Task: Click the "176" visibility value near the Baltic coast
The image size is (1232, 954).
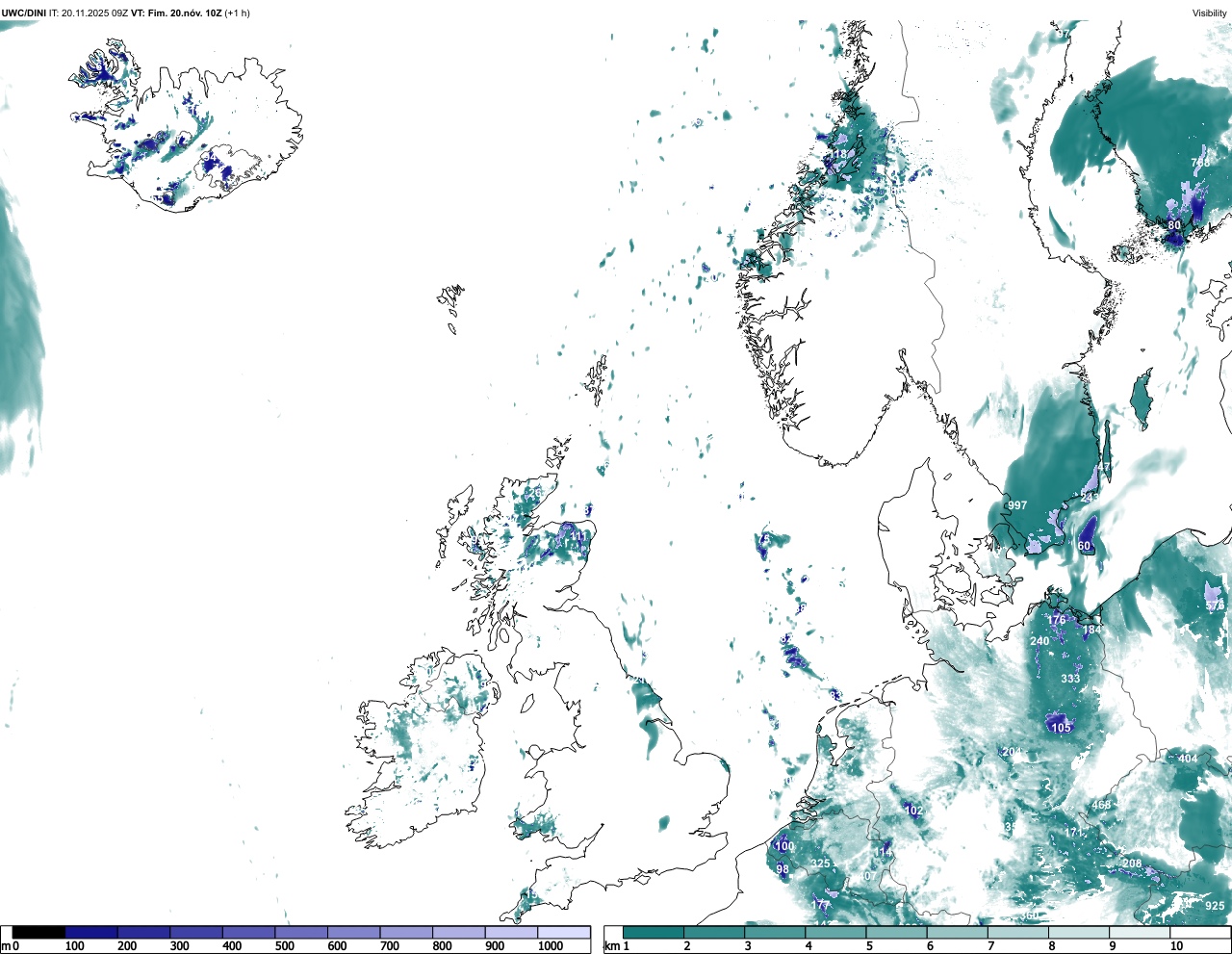Action: (1057, 620)
